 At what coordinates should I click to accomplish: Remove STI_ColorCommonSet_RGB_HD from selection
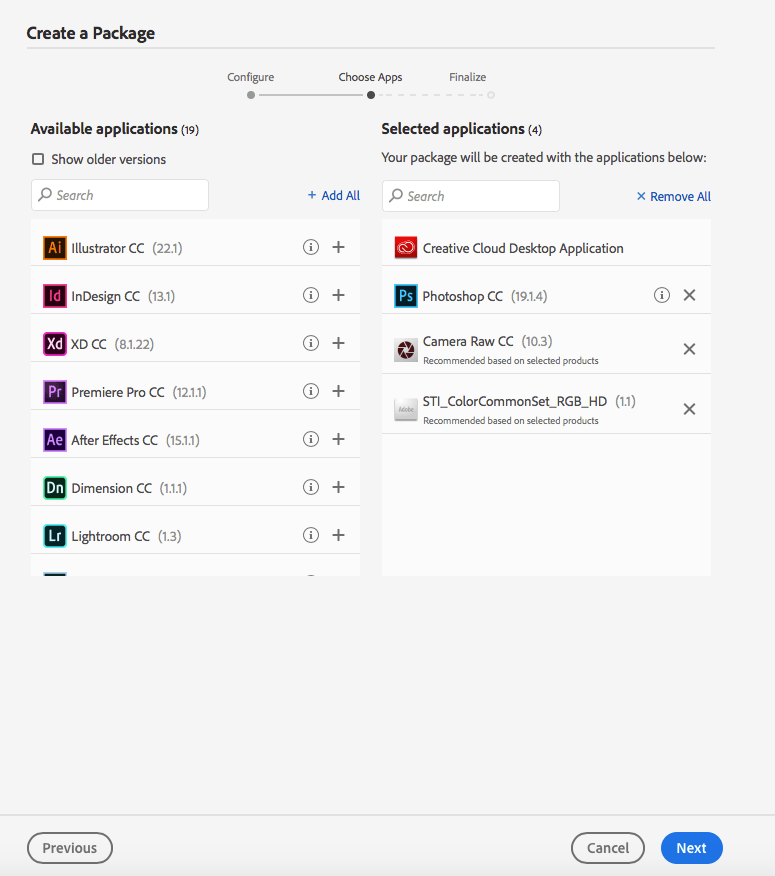click(690, 409)
